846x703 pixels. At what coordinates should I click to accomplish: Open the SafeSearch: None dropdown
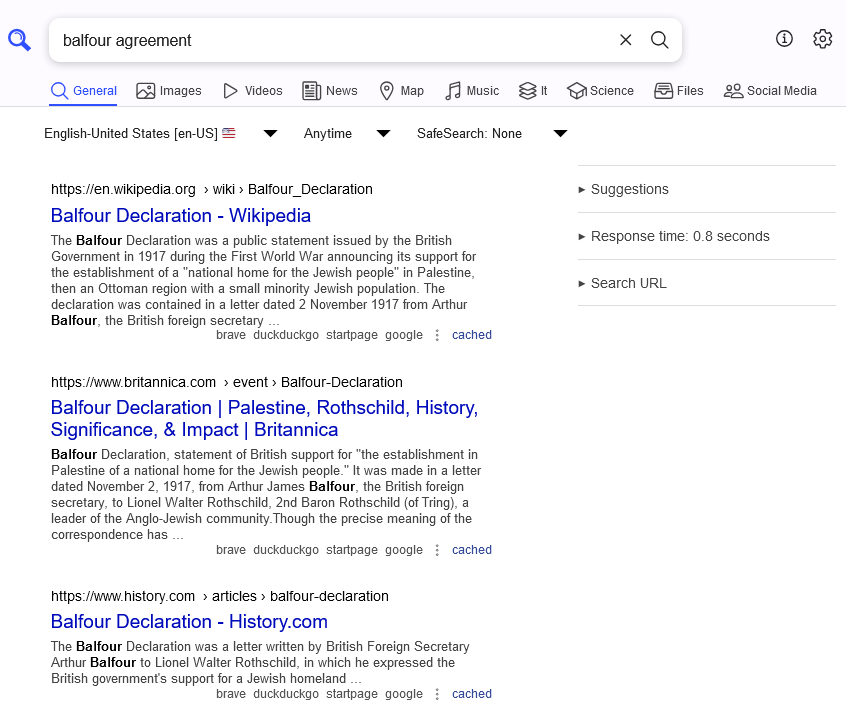492,133
